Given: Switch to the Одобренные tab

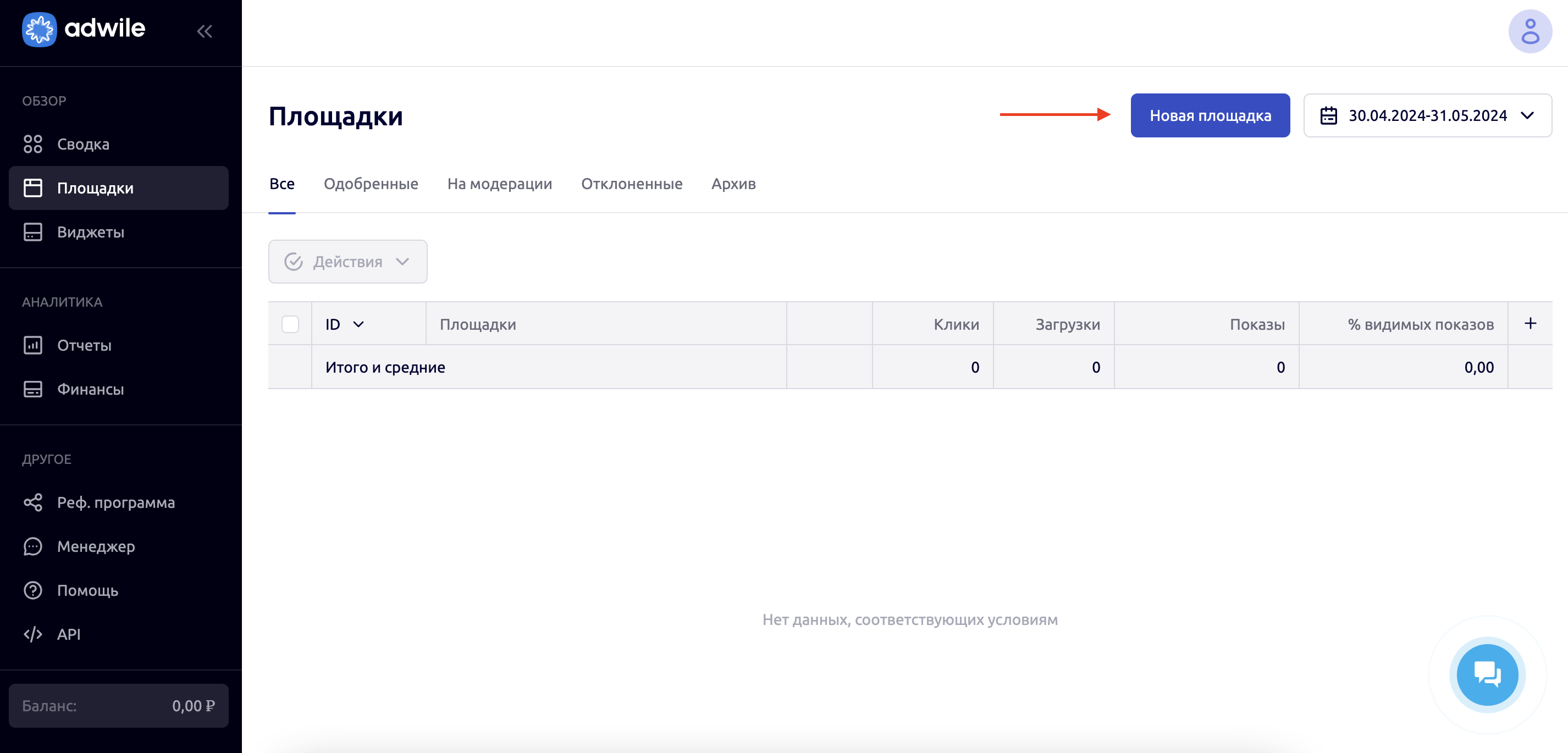Looking at the screenshot, I should click(x=371, y=184).
